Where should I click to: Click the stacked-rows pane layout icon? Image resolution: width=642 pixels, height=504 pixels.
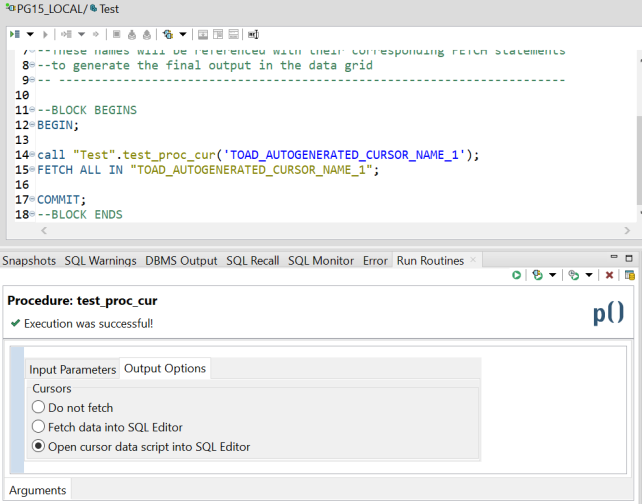pos(233,34)
